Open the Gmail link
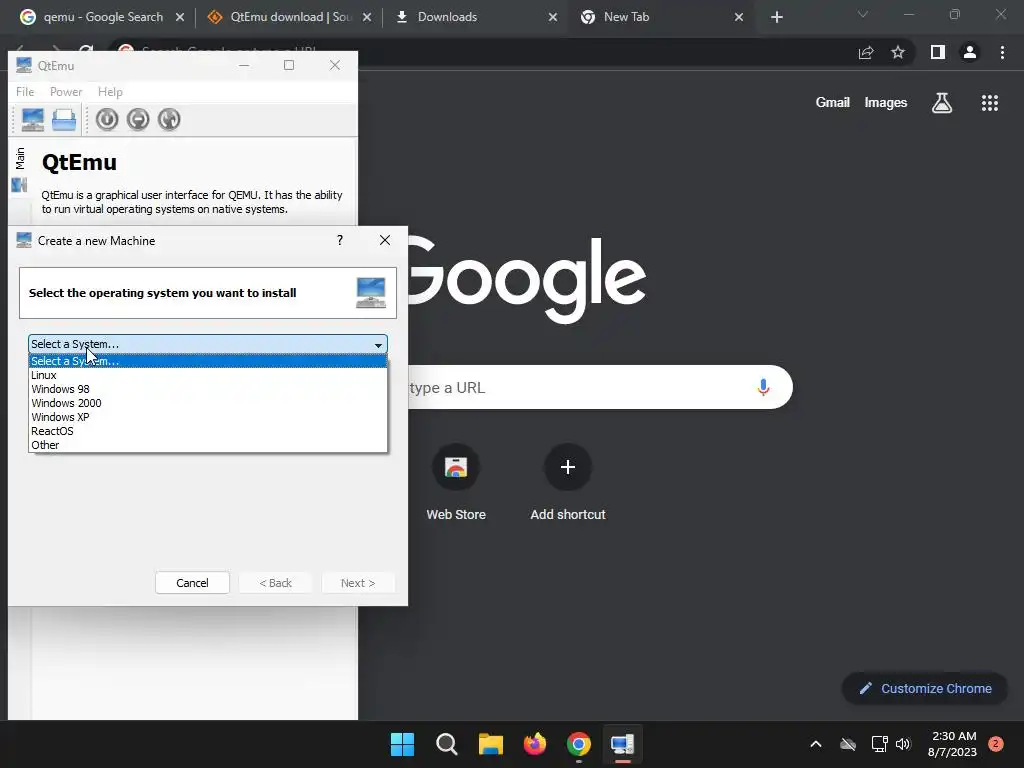Screen dimensions: 1024x768 [x=833, y=103]
